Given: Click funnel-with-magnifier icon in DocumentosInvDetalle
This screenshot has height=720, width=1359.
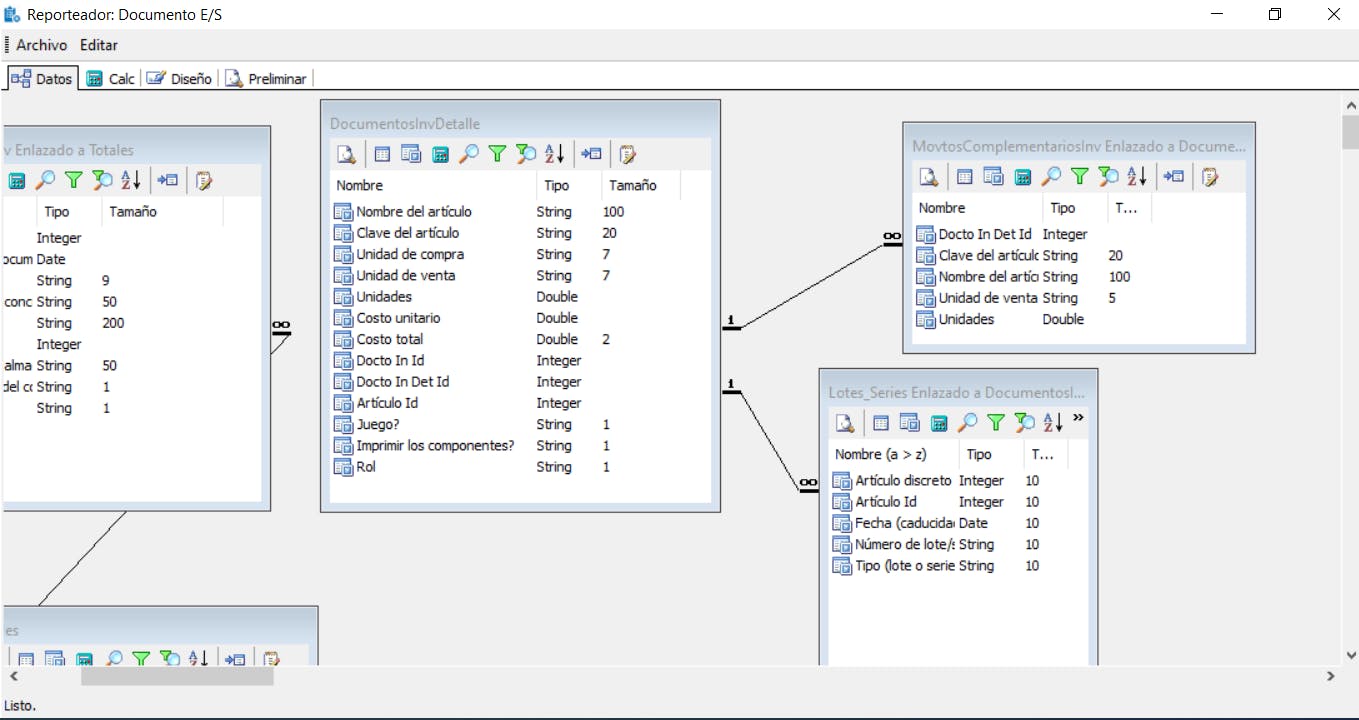Looking at the screenshot, I should [x=526, y=154].
